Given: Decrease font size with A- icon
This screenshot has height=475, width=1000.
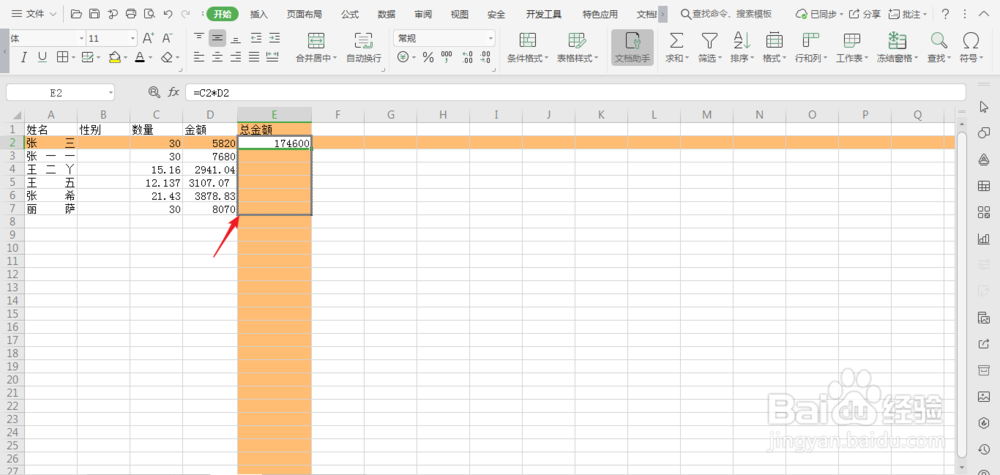Looking at the screenshot, I should (167, 38).
